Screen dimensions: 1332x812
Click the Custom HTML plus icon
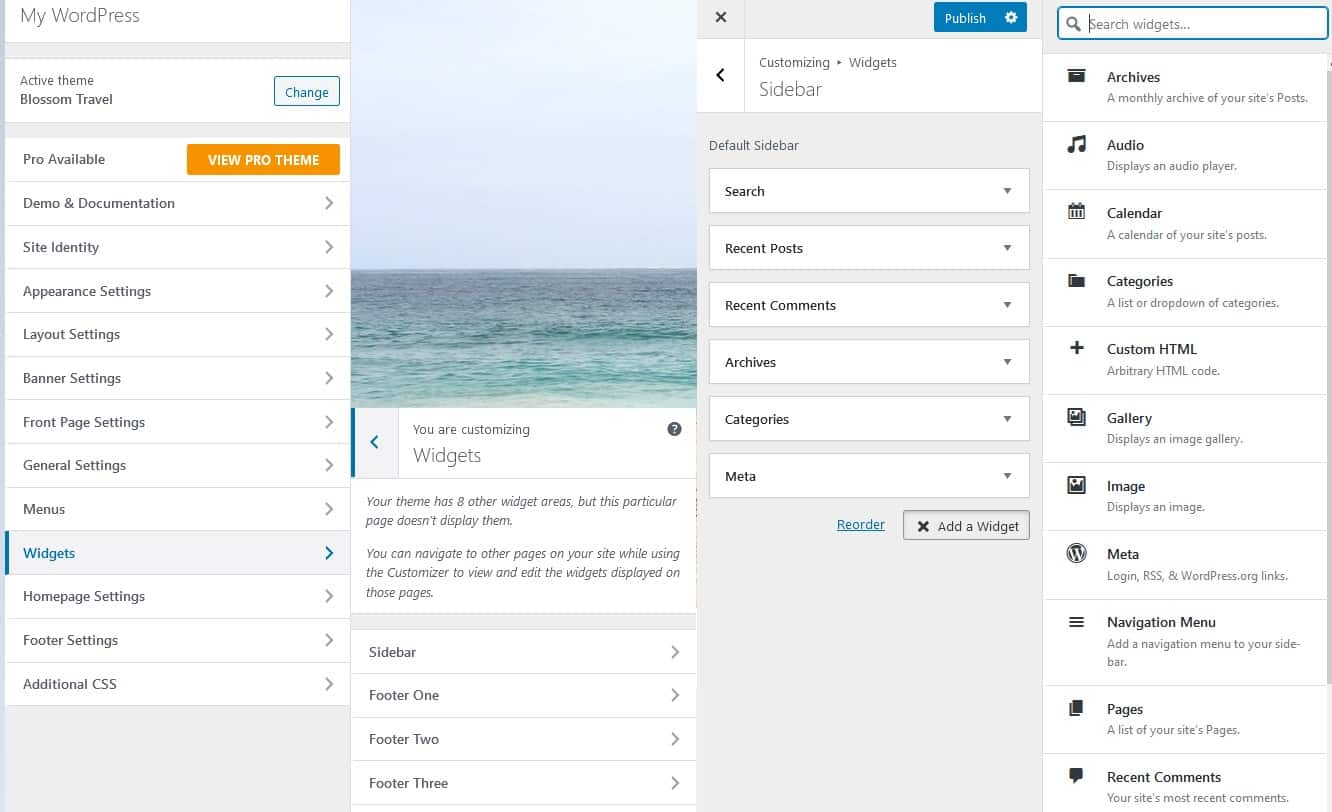pos(1076,348)
